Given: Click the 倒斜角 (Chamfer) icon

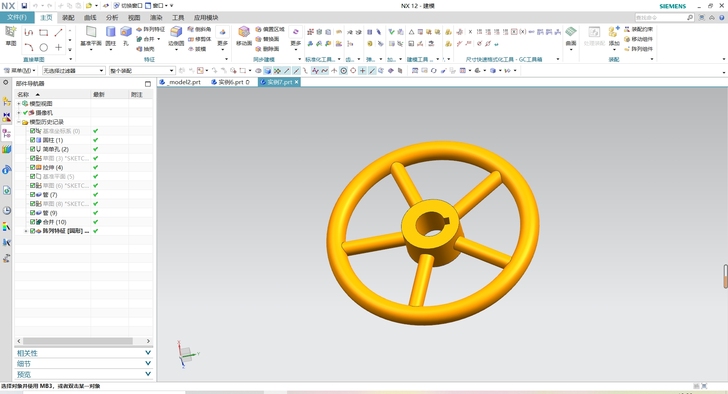Looking at the screenshot, I should pyautogui.click(x=200, y=29).
